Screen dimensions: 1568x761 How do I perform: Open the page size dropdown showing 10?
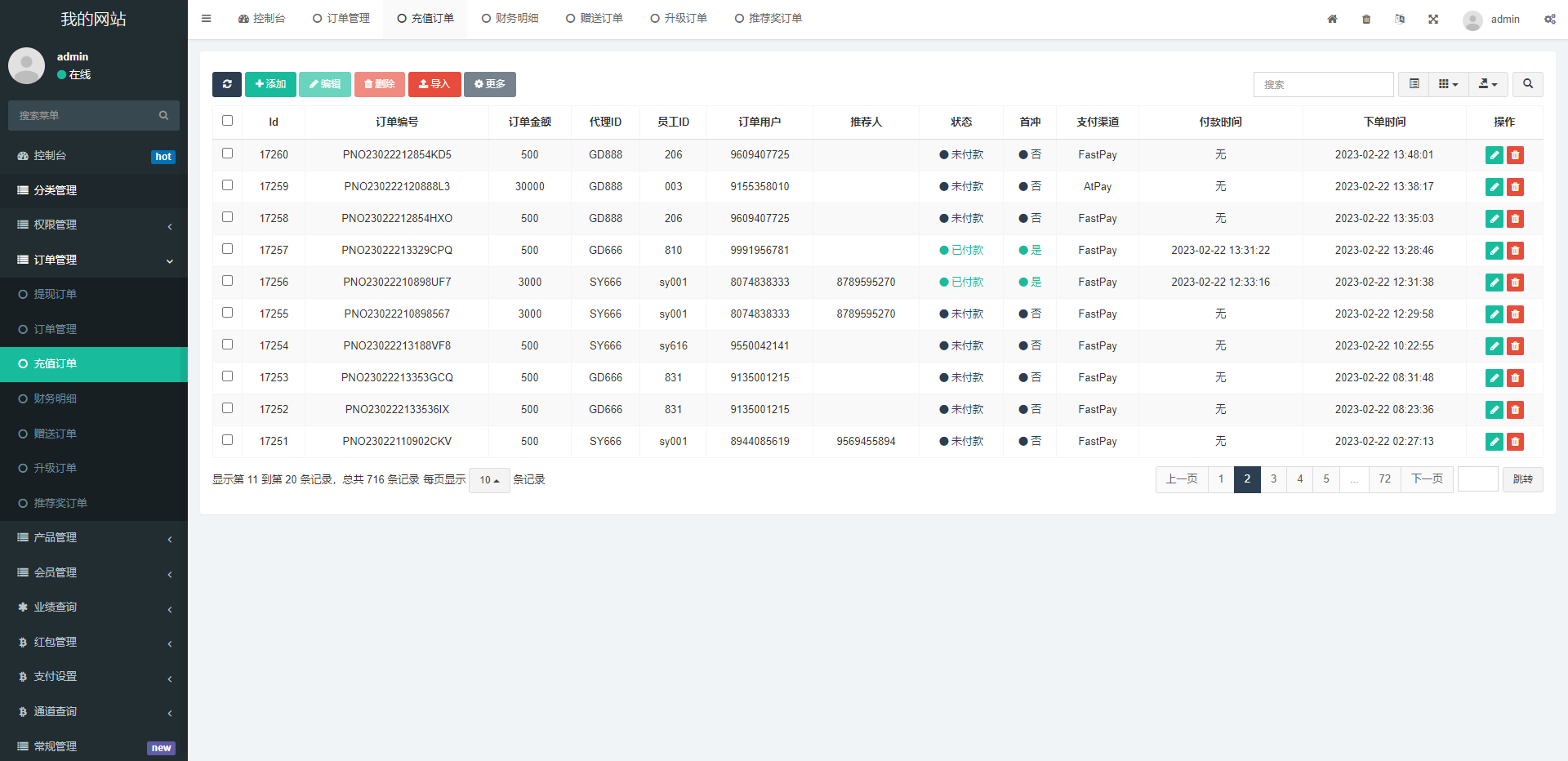489,480
